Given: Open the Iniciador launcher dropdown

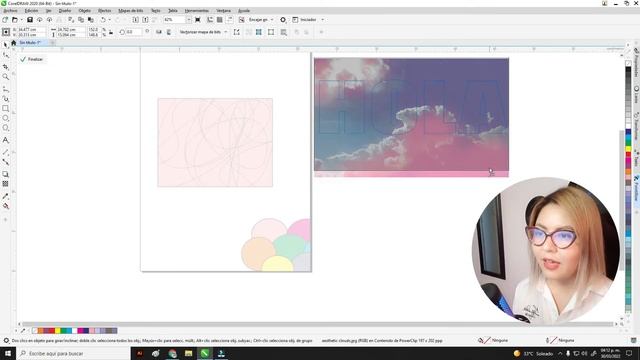Looking at the screenshot, I should [x=322, y=20].
